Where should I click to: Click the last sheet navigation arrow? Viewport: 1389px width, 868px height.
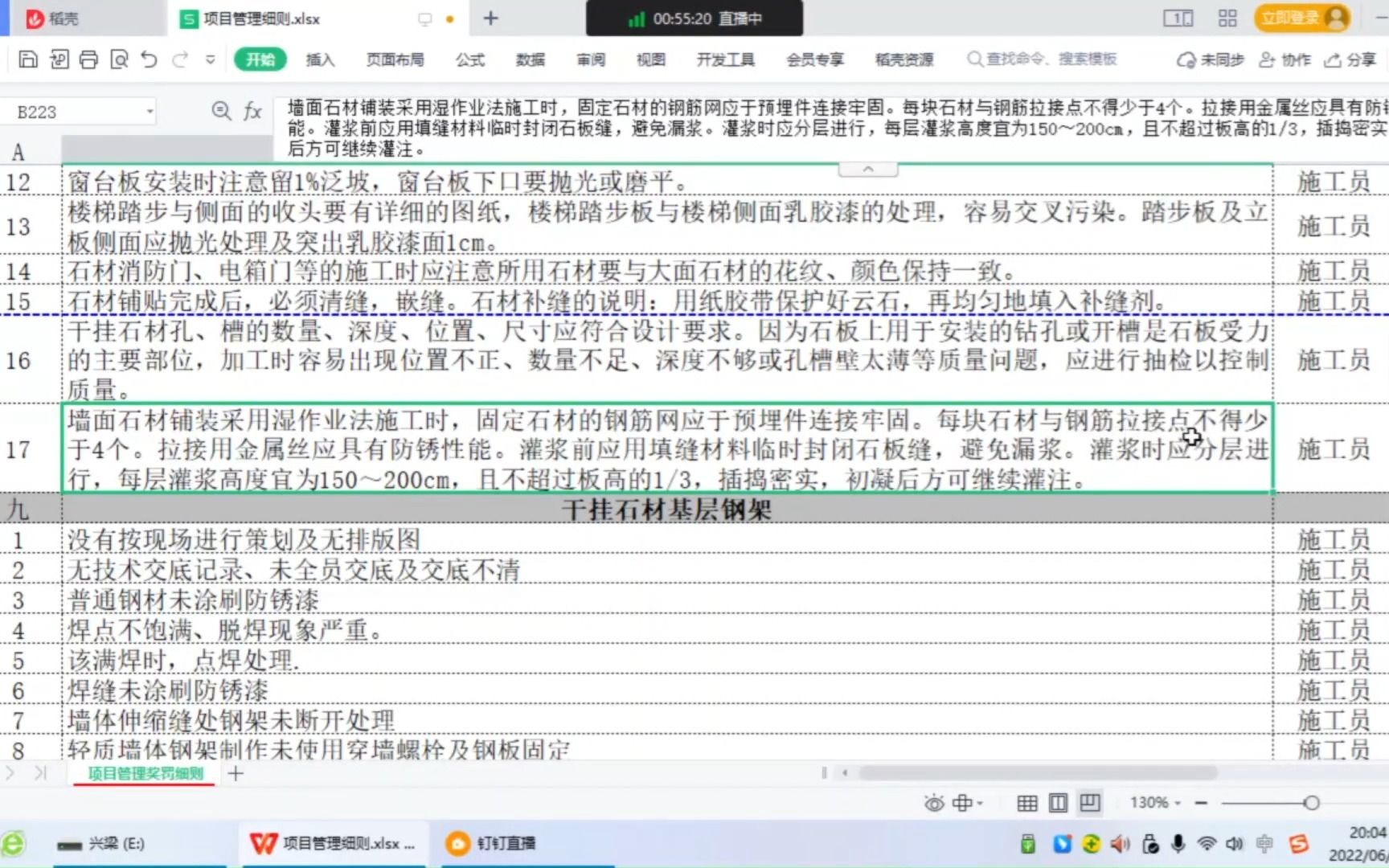41,773
